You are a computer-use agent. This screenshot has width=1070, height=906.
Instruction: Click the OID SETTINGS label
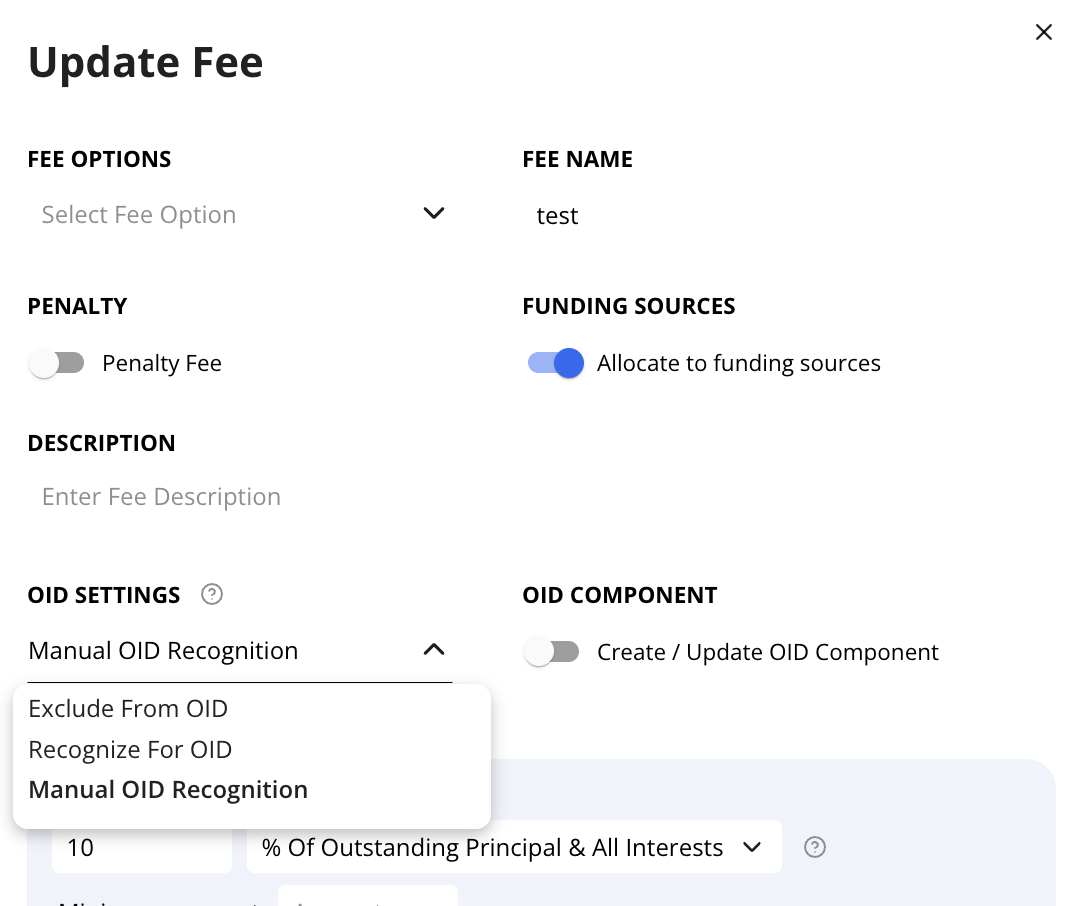104,595
